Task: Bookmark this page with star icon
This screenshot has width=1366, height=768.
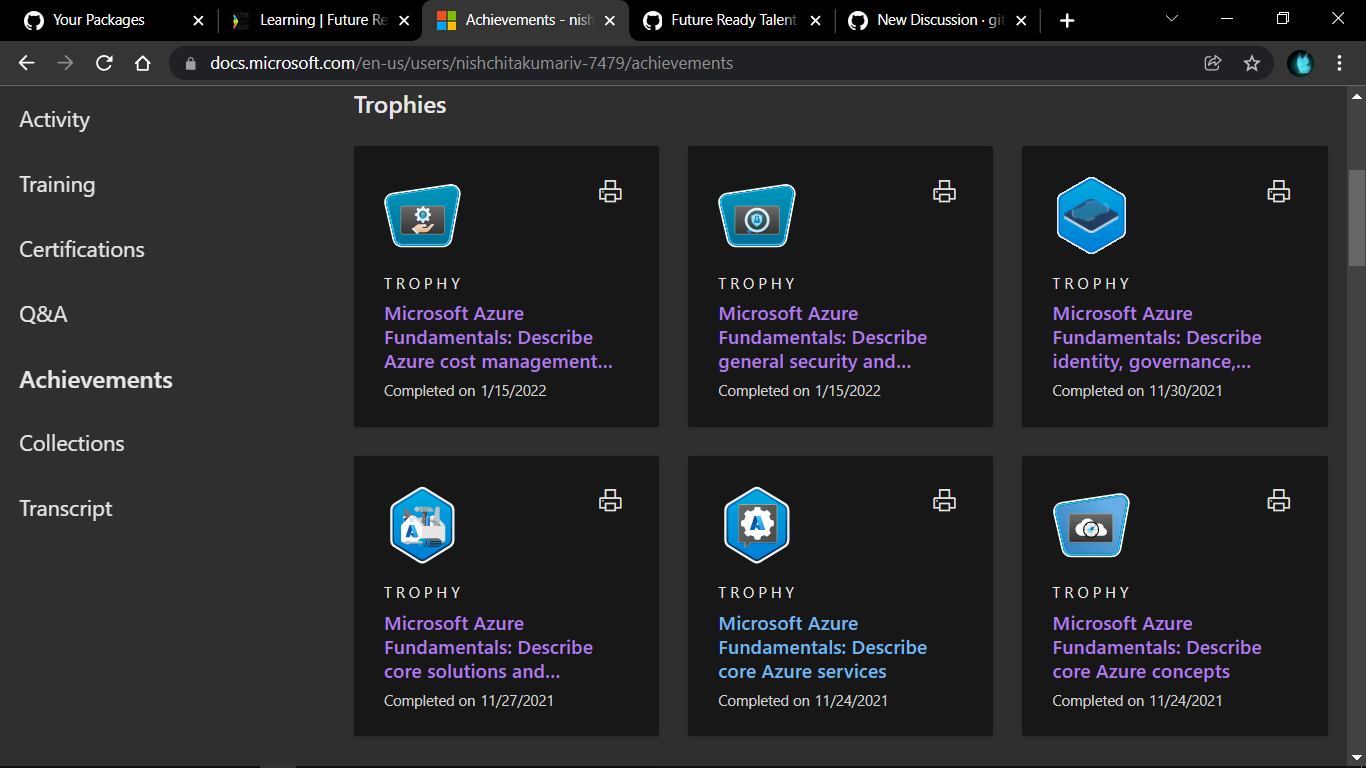Action: click(x=1251, y=63)
